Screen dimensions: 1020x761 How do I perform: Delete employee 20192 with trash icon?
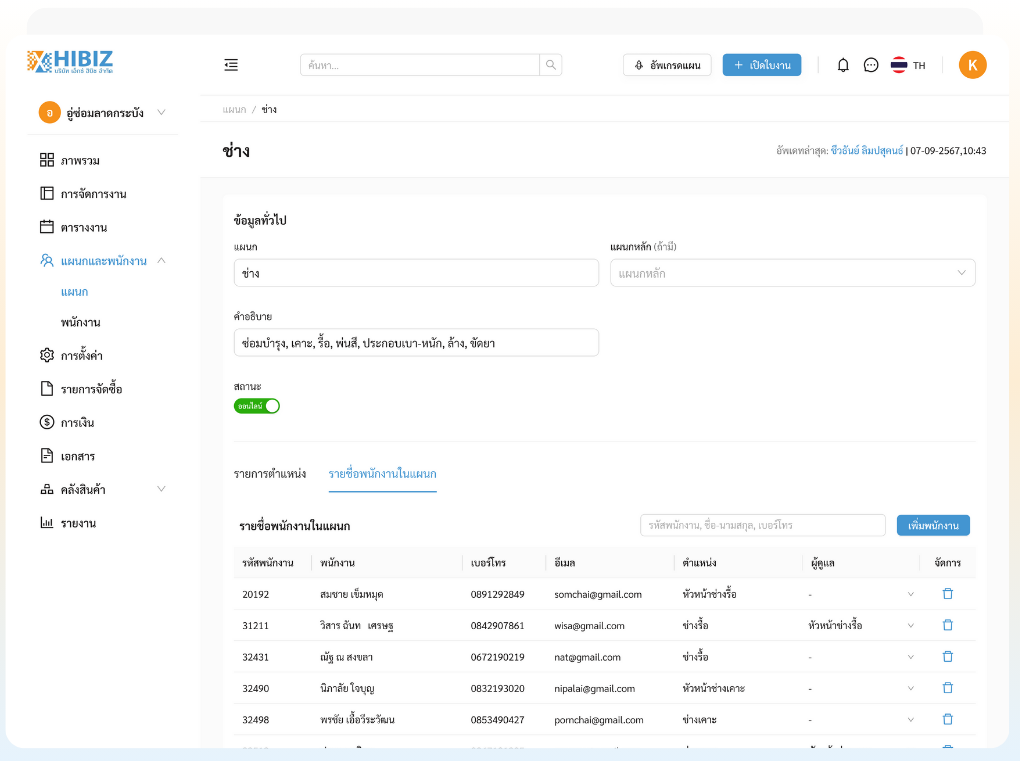point(948,594)
